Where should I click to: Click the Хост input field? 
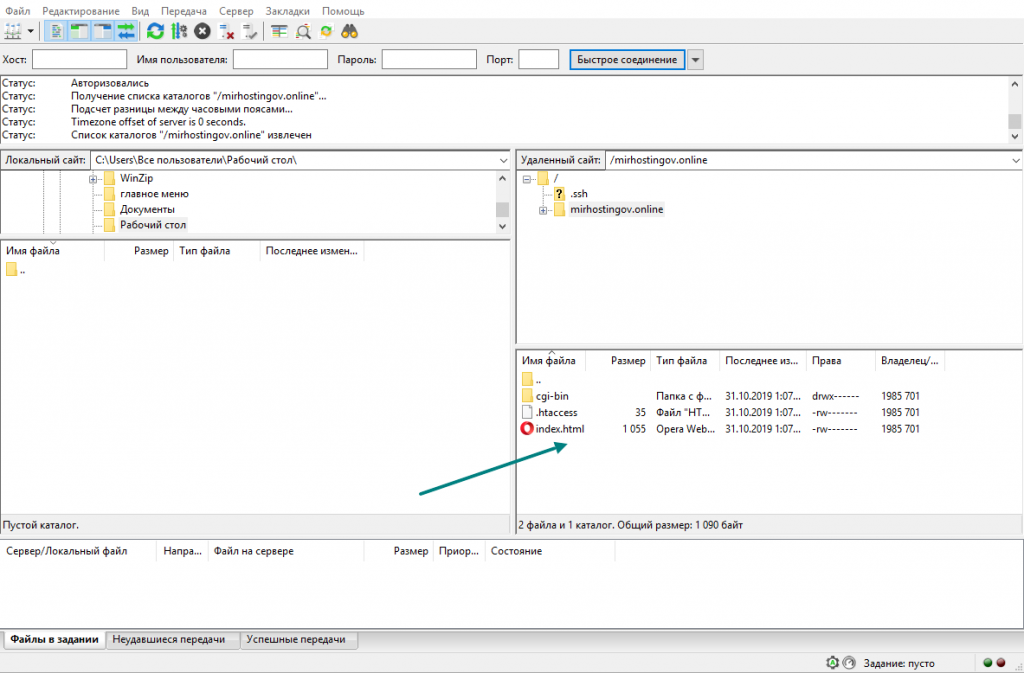[x=79, y=59]
